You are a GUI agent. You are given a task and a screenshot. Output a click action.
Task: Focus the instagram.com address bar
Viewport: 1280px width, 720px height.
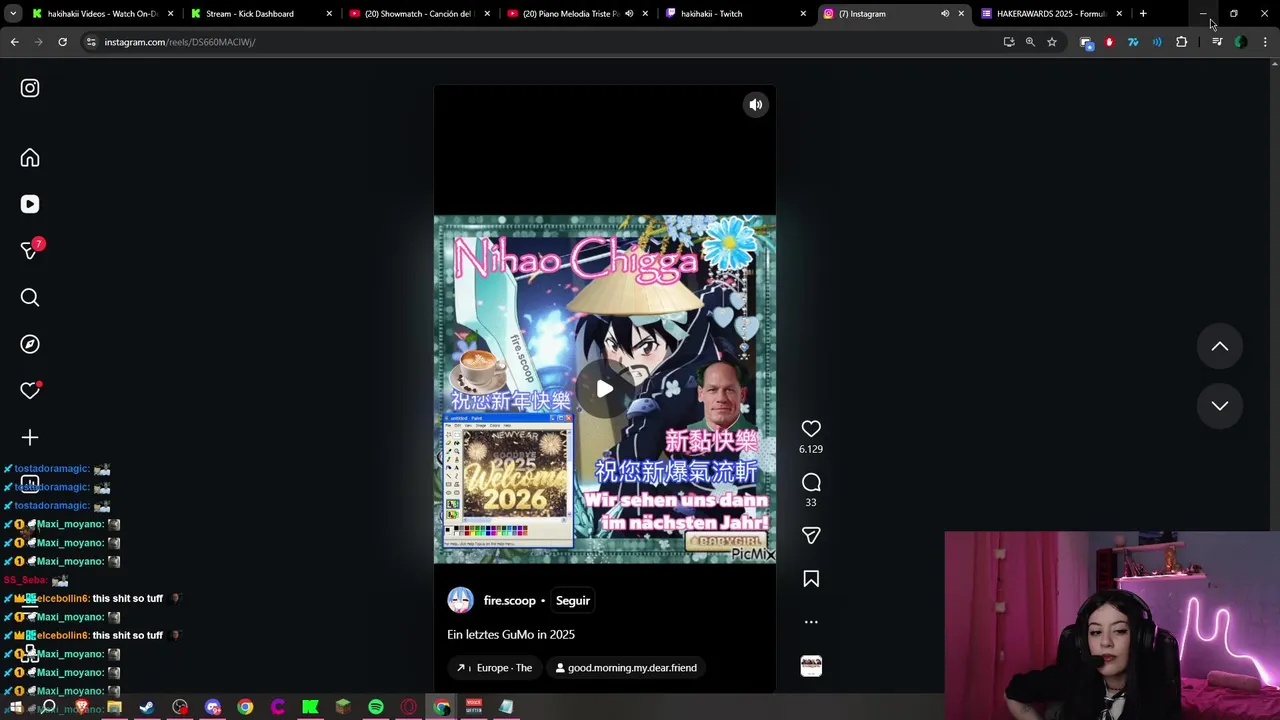coord(540,42)
